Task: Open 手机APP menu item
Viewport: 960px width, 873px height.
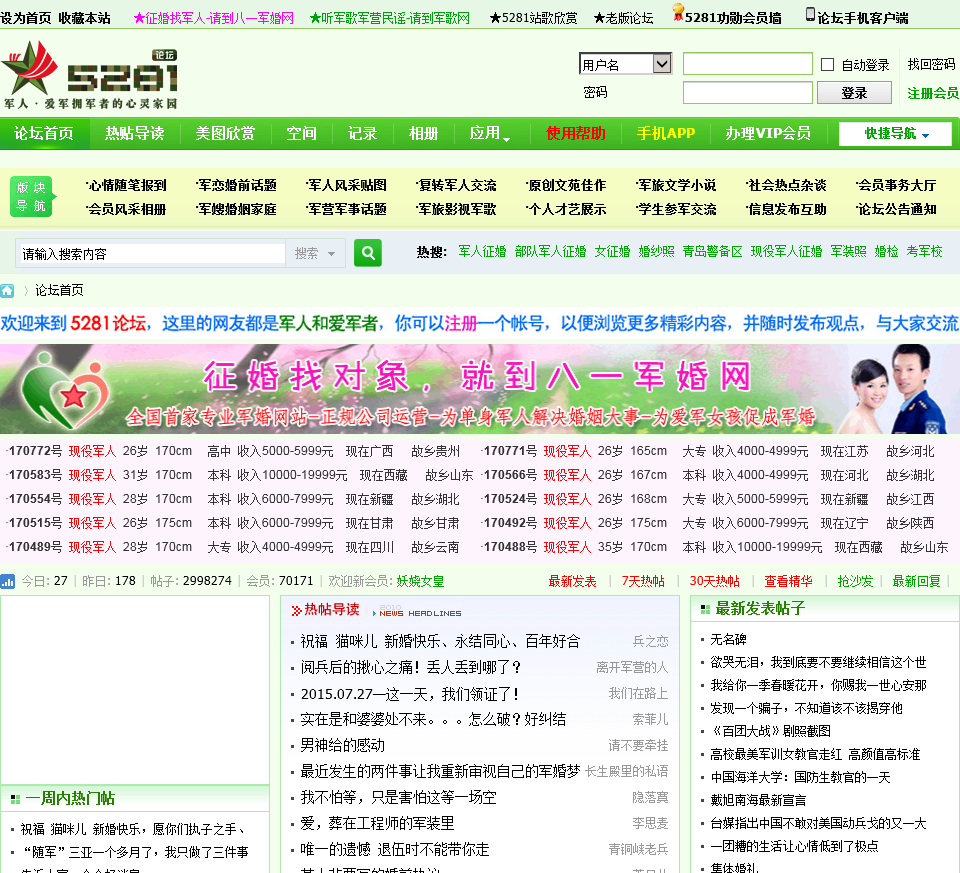Action: (x=666, y=133)
